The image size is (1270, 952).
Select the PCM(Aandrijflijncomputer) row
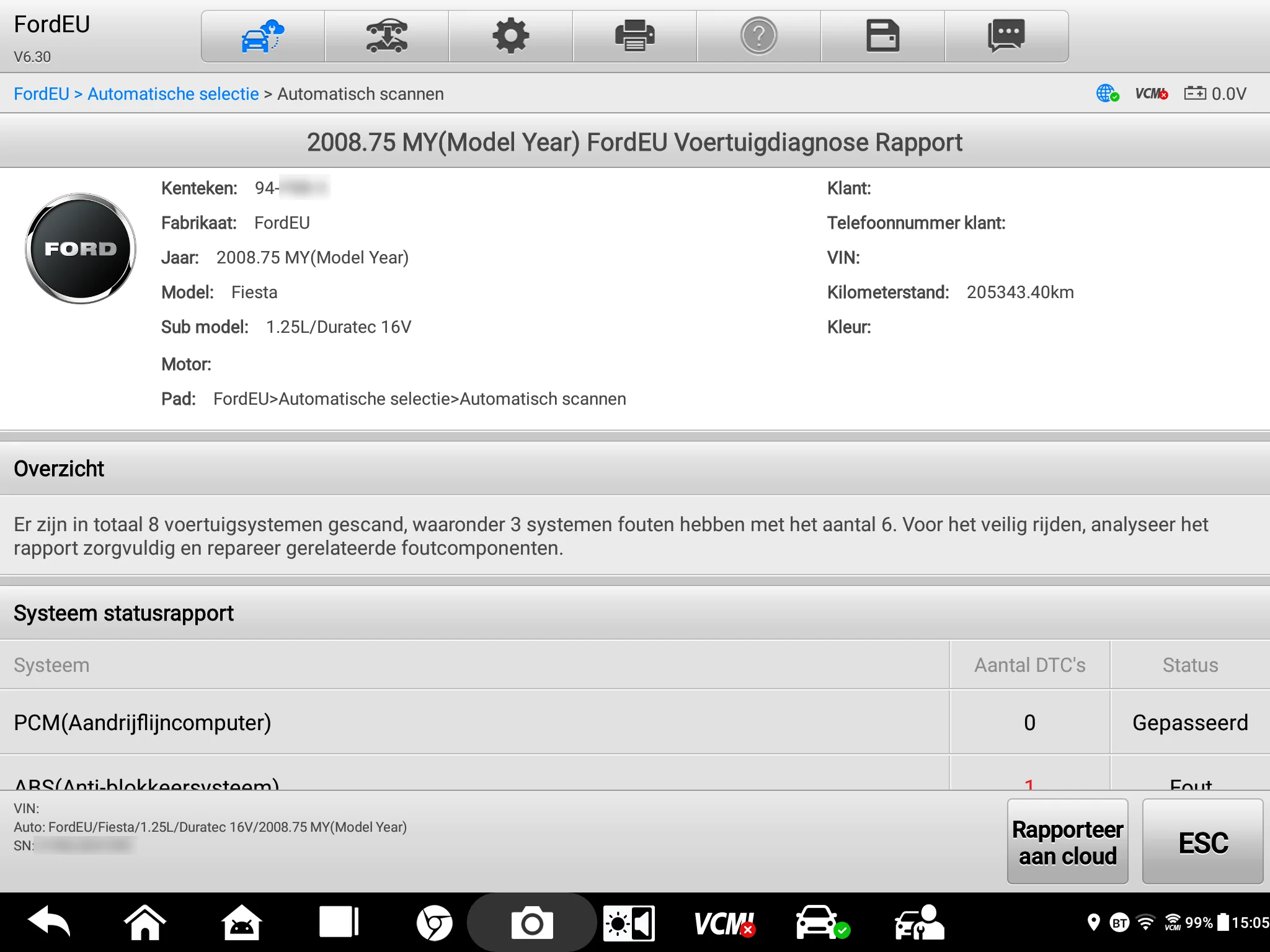(x=635, y=723)
